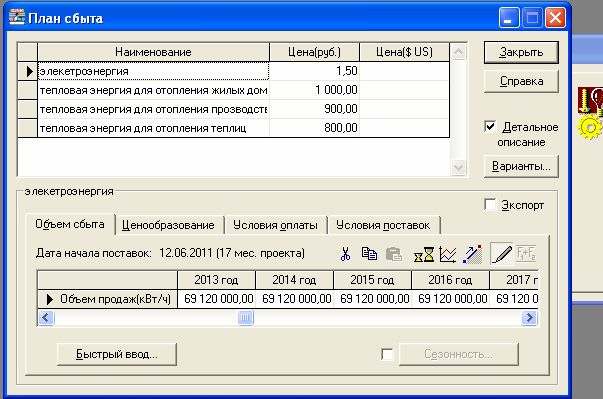This screenshot has height=399, width=603.
Task: Click the F1+F2 formula icon
Action: (x=526, y=254)
